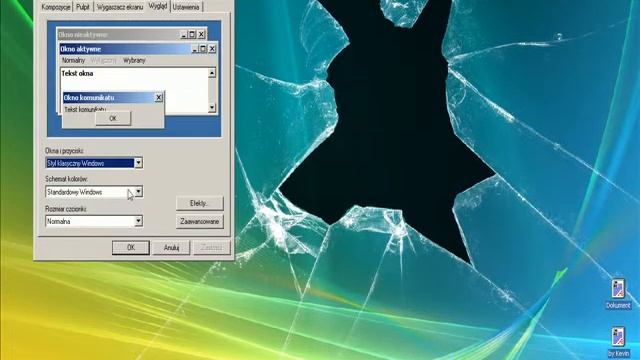
Task: Click the Efekty... button
Action: 200,203
